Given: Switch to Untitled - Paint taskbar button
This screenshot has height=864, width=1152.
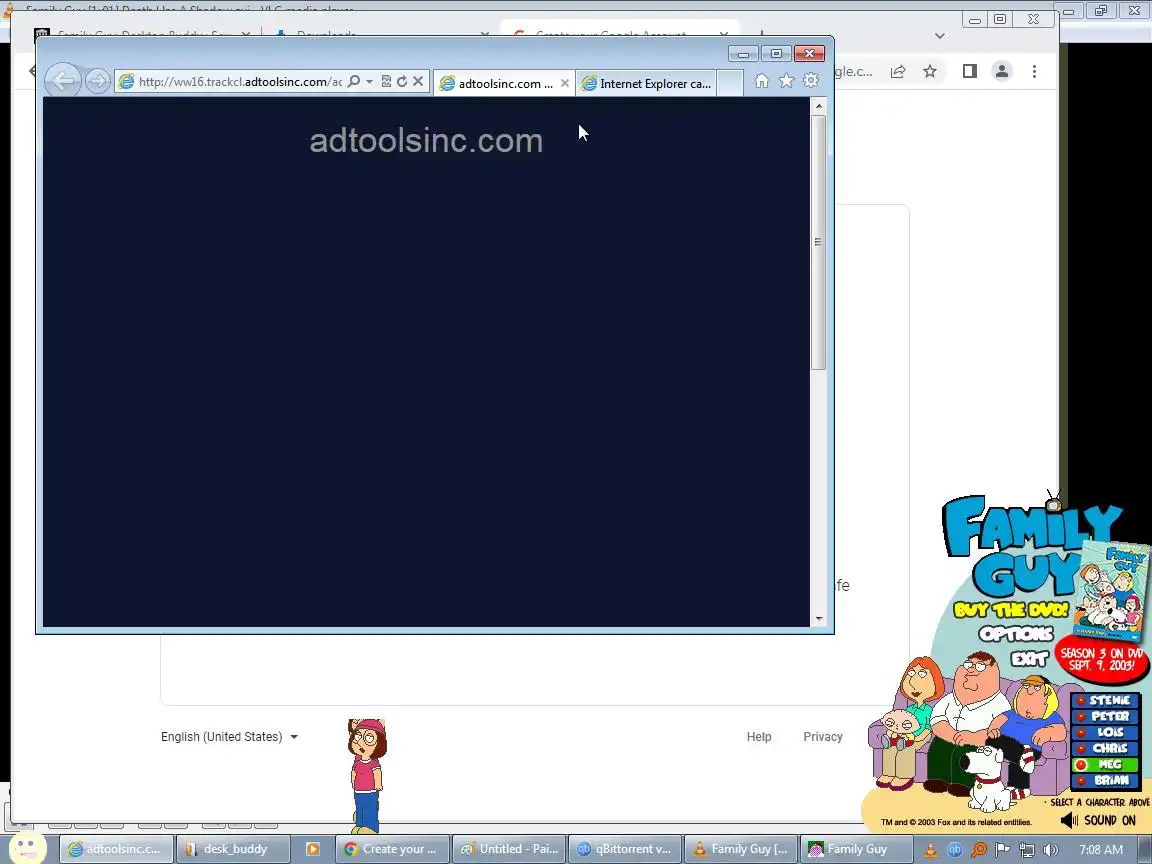Looking at the screenshot, I should tap(508, 849).
